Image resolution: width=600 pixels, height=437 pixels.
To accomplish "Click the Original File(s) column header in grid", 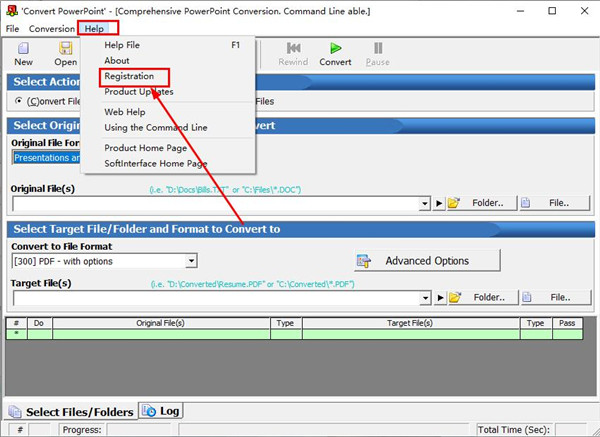I will pyautogui.click(x=161, y=323).
